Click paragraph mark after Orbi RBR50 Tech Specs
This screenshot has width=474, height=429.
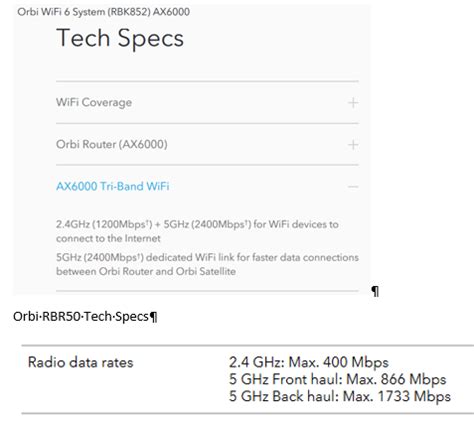click(x=153, y=317)
